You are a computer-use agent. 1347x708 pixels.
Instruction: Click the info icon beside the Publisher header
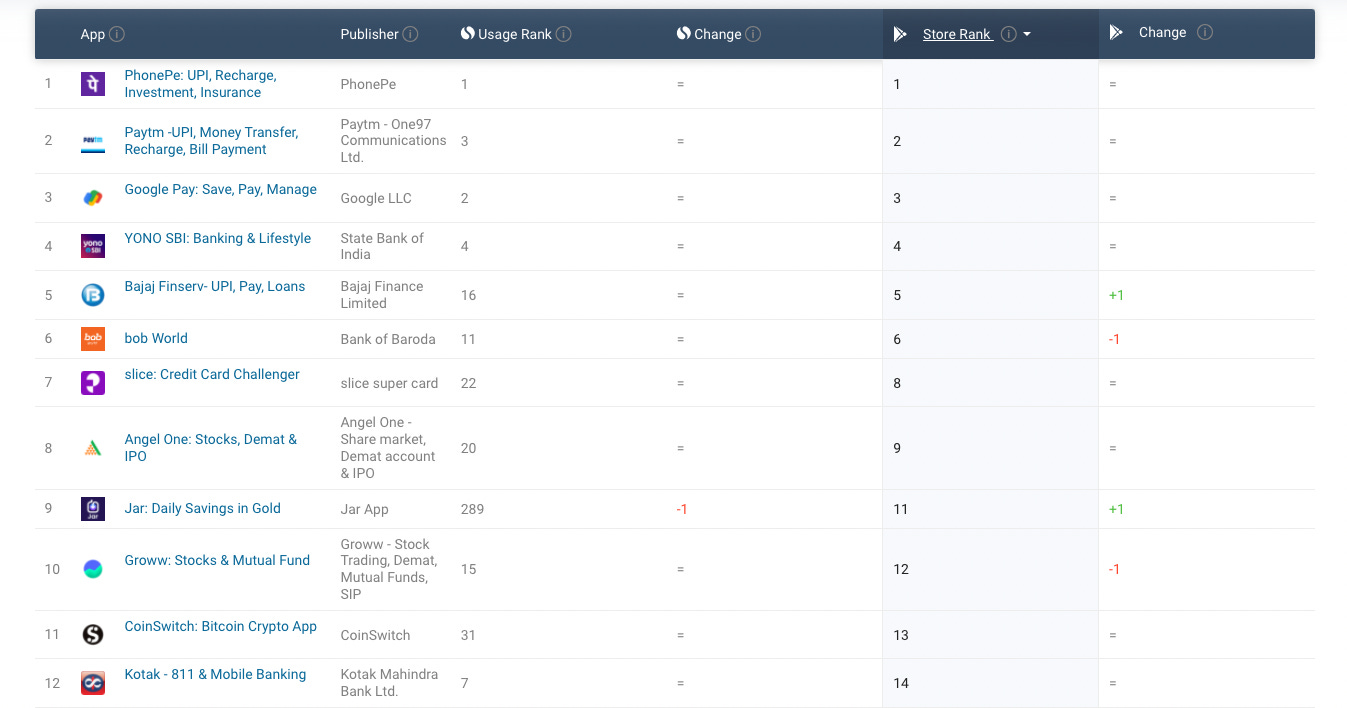coord(411,33)
